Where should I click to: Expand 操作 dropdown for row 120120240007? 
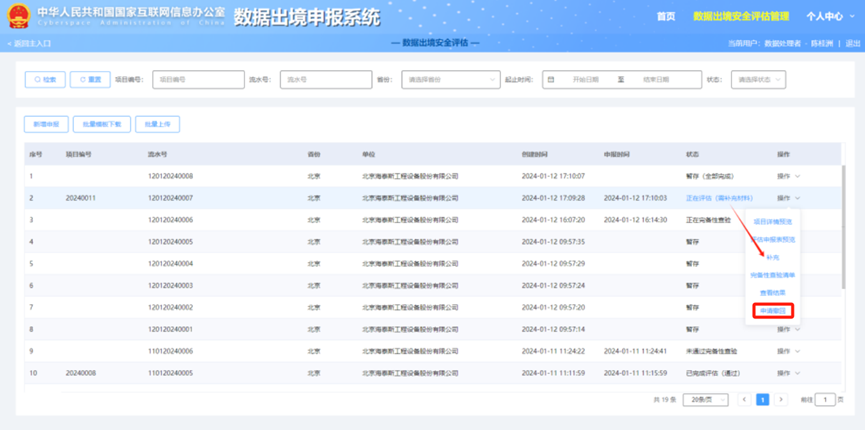pos(788,198)
